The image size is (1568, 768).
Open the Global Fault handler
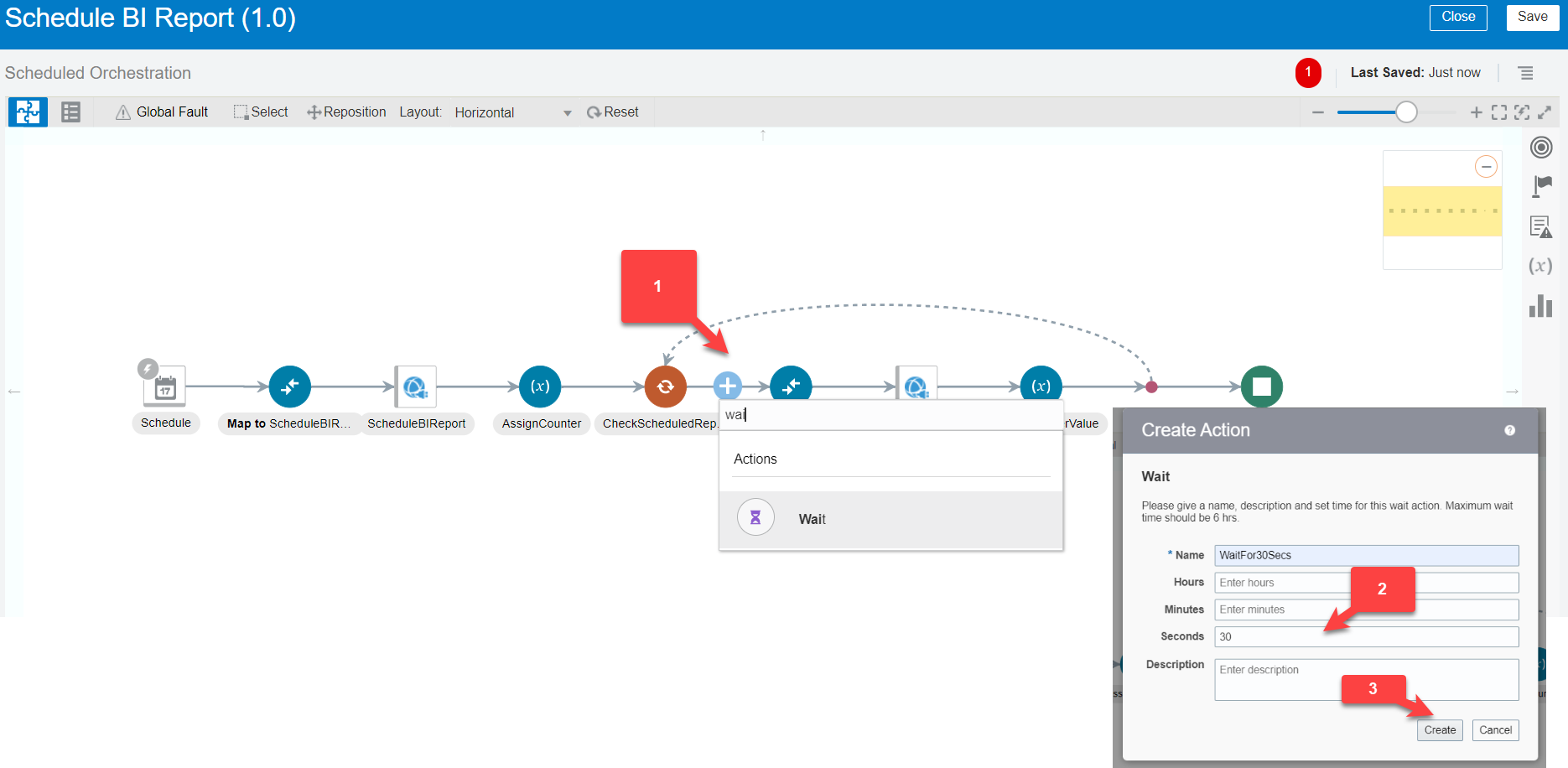(162, 112)
